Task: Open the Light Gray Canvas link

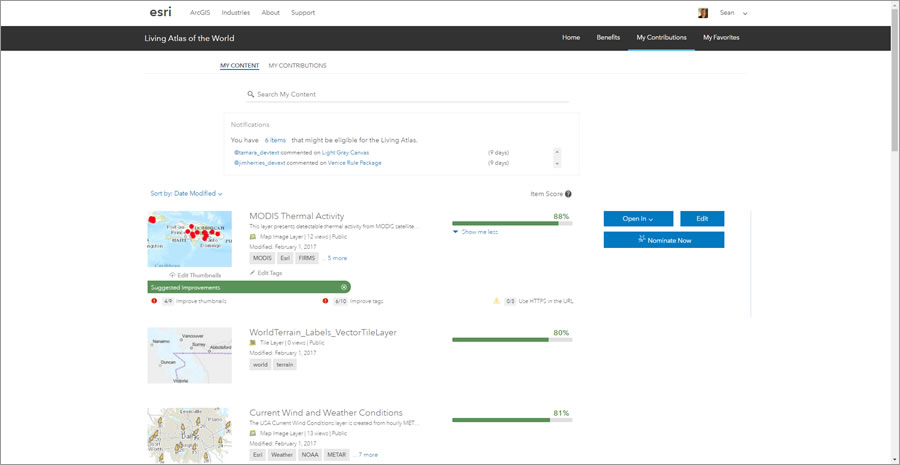Action: (345, 153)
